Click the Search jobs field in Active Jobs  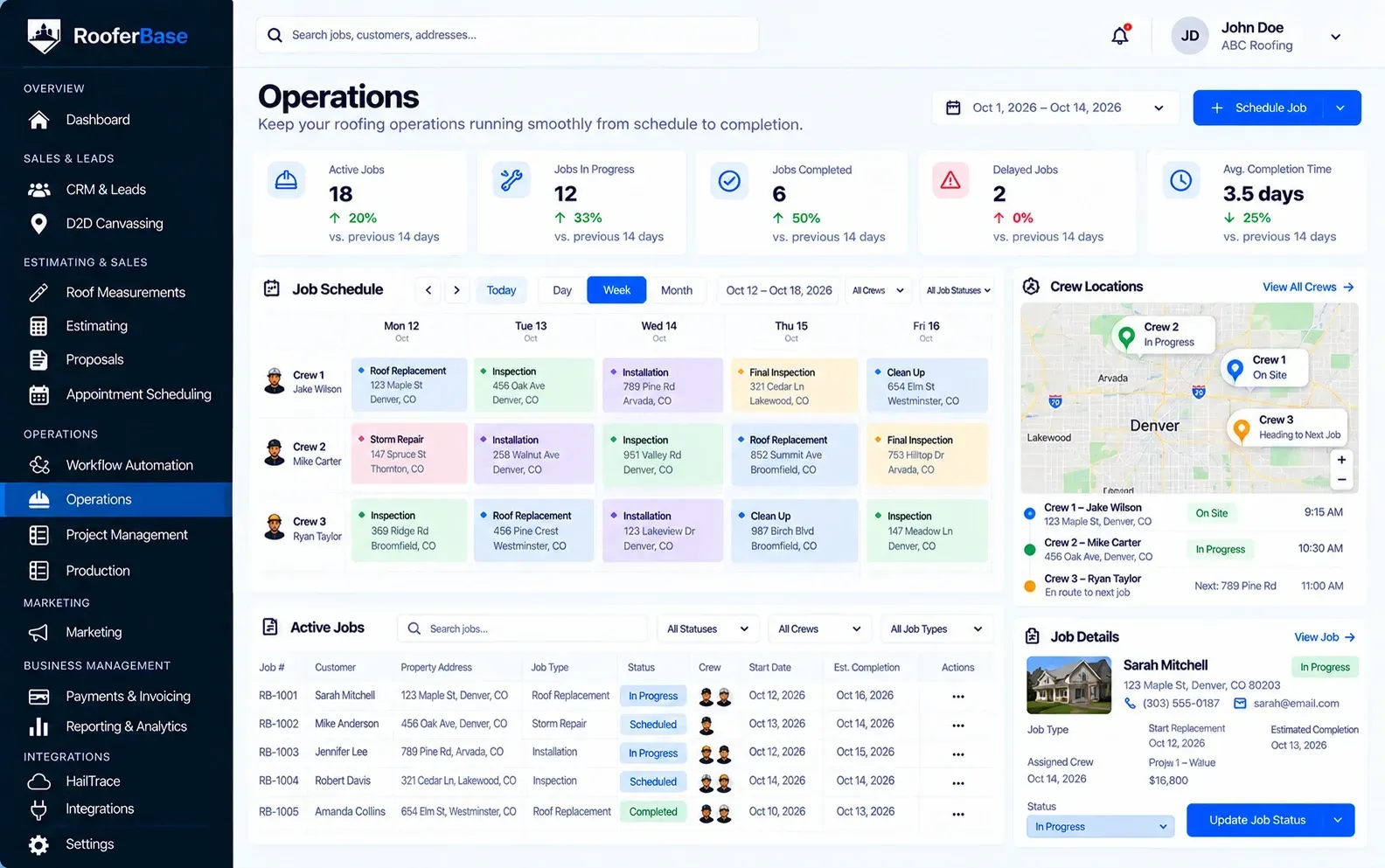click(x=523, y=628)
